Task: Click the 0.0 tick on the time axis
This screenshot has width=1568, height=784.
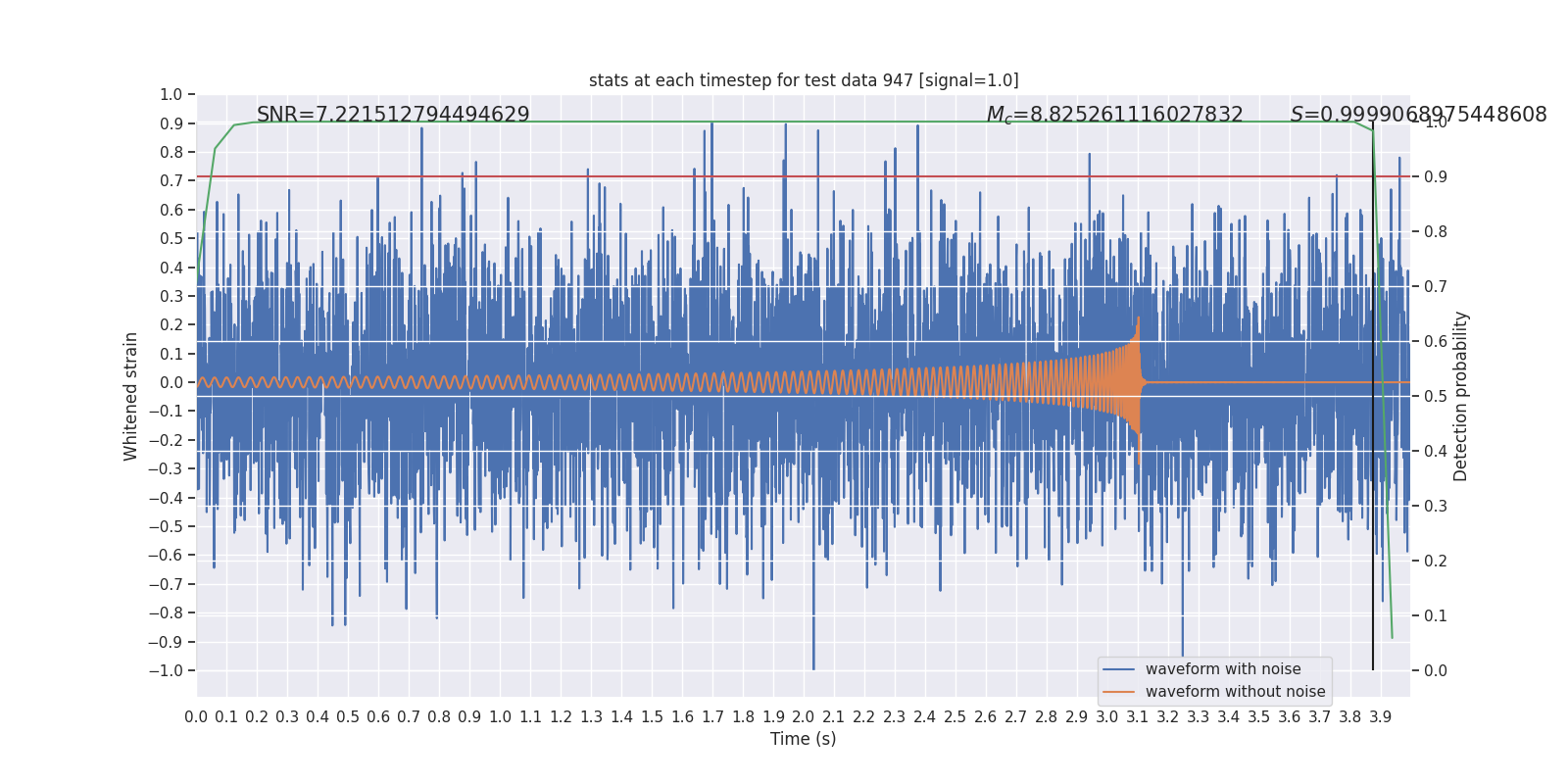Action: pyautogui.click(x=196, y=717)
